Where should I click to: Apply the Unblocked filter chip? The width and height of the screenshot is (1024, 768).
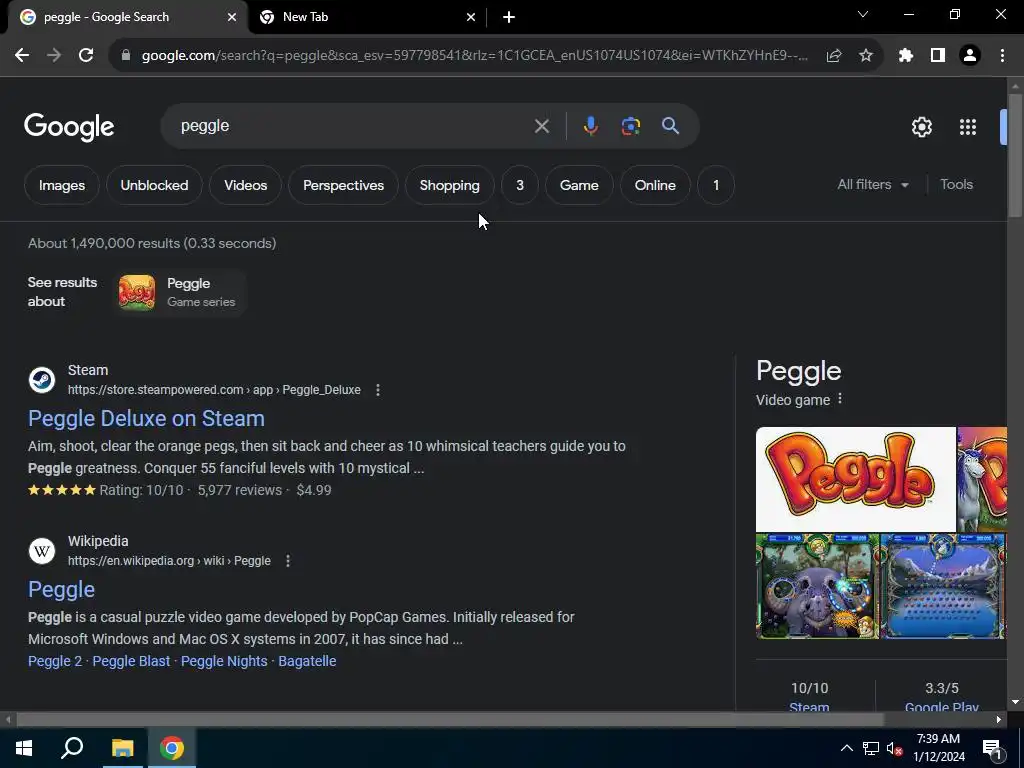154,185
